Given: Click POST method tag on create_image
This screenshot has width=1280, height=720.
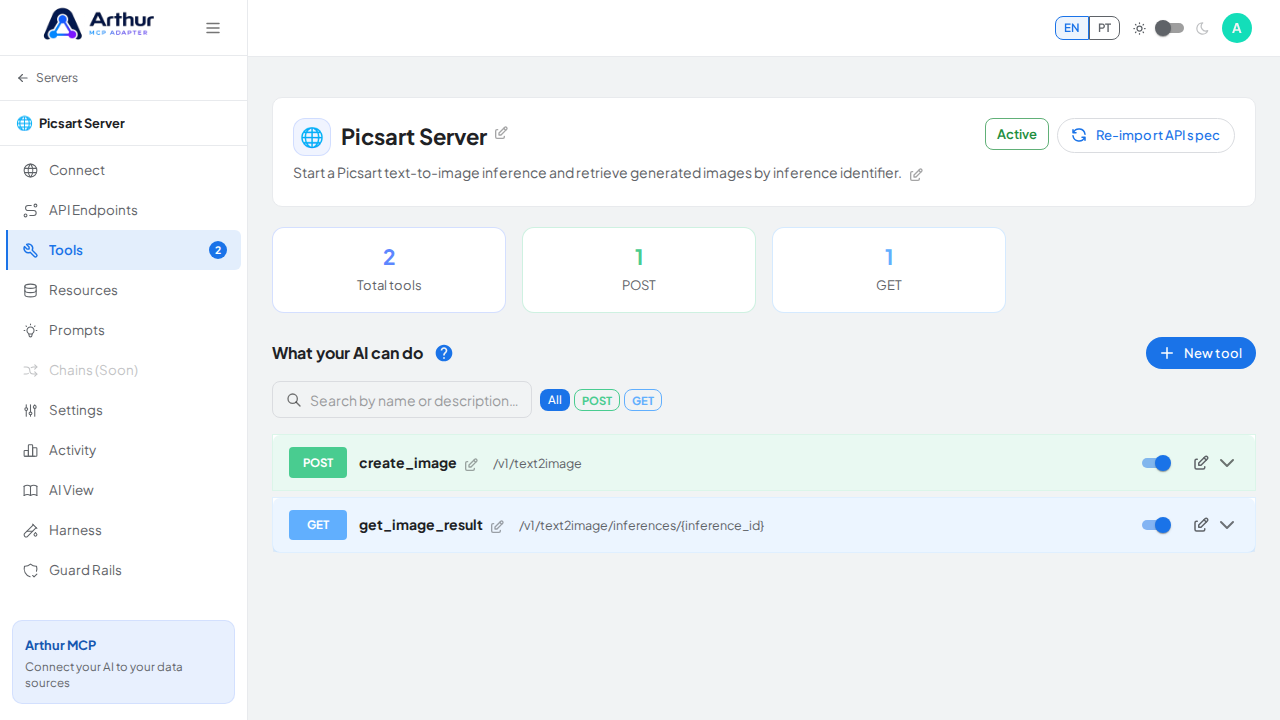Looking at the screenshot, I should coord(318,463).
